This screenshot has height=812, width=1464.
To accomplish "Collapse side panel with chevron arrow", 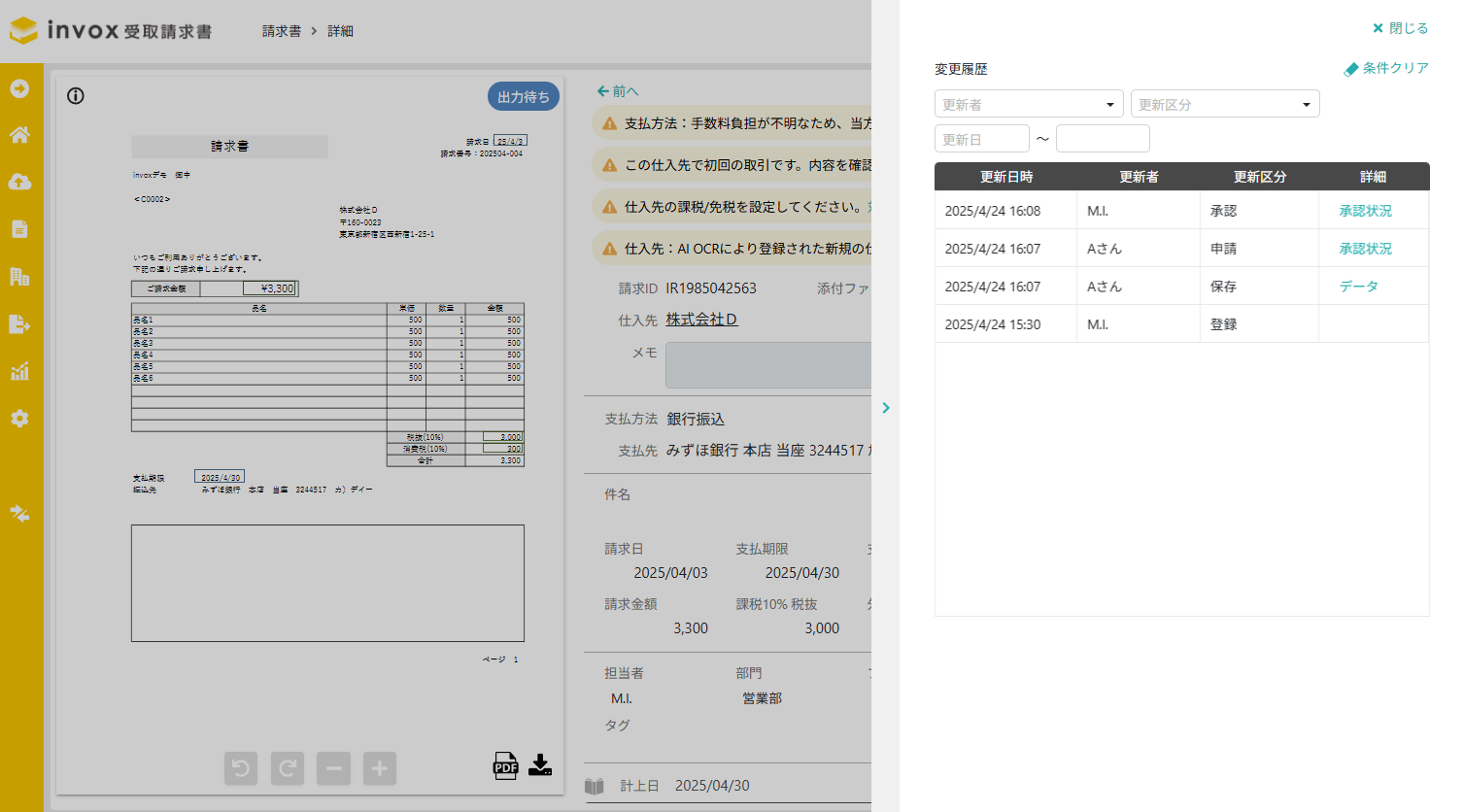I will [x=886, y=408].
